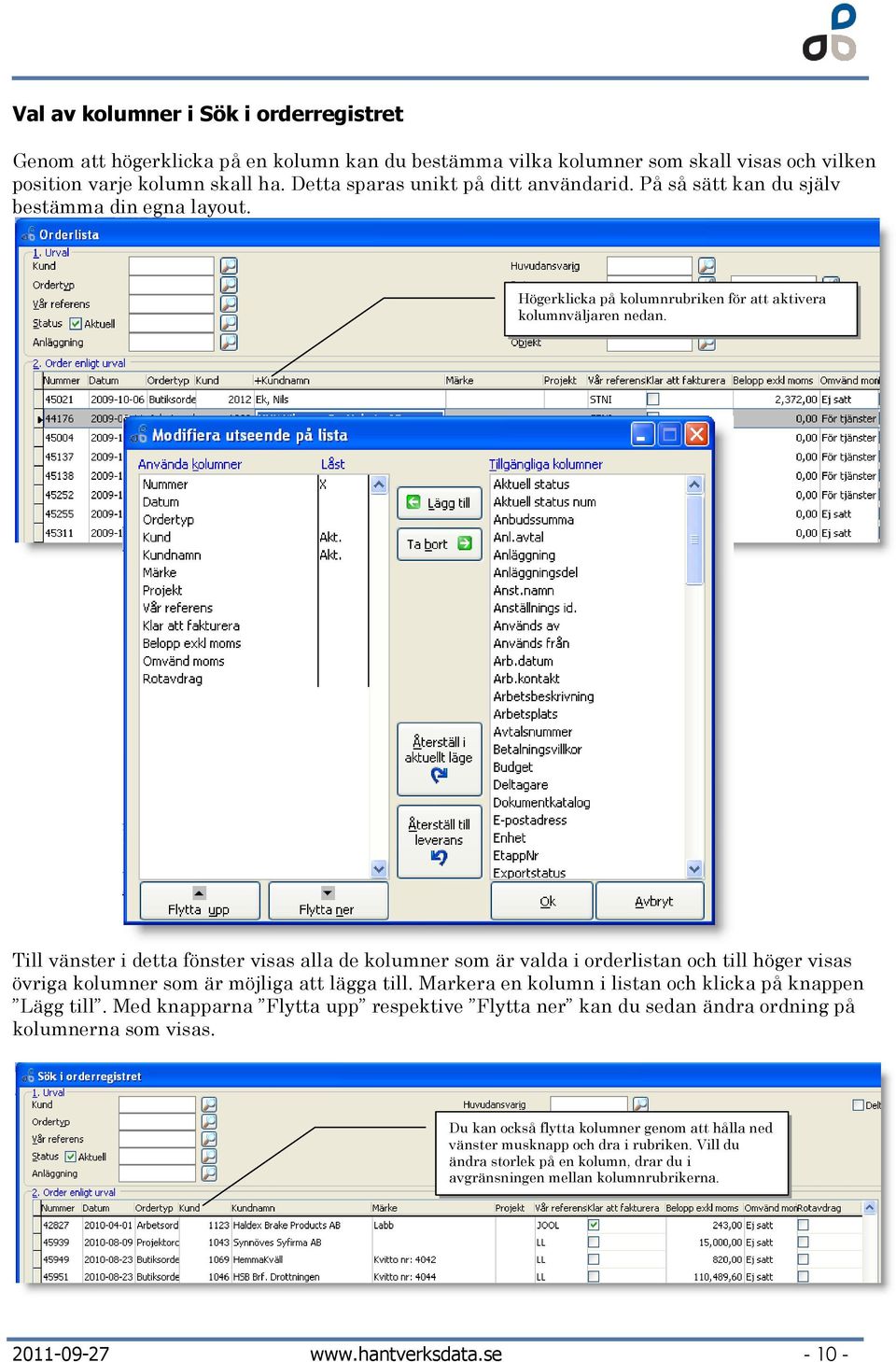Select Omvänd moms in the Använda kolumner list

(184, 661)
